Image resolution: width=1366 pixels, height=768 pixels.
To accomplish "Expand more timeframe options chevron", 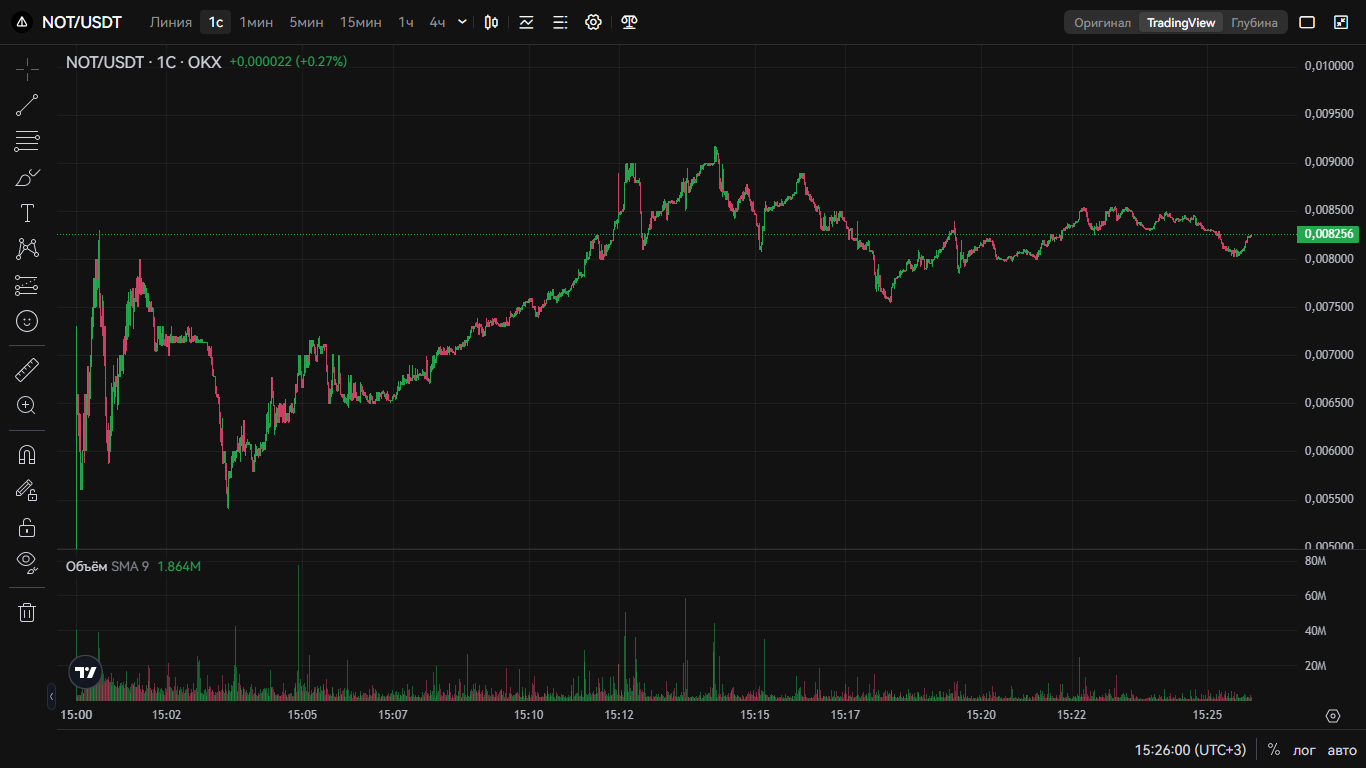I will (463, 22).
